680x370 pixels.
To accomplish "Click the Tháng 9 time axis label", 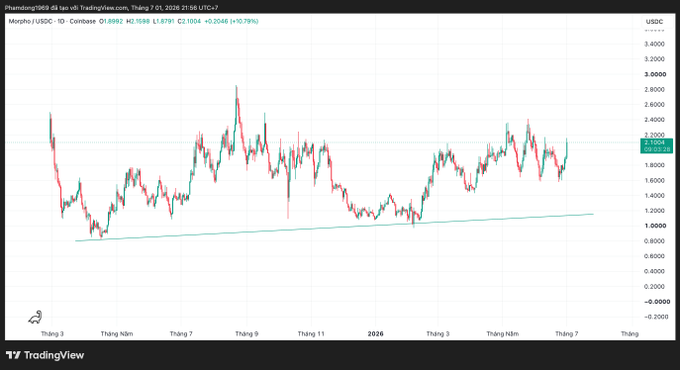I will pos(246,334).
